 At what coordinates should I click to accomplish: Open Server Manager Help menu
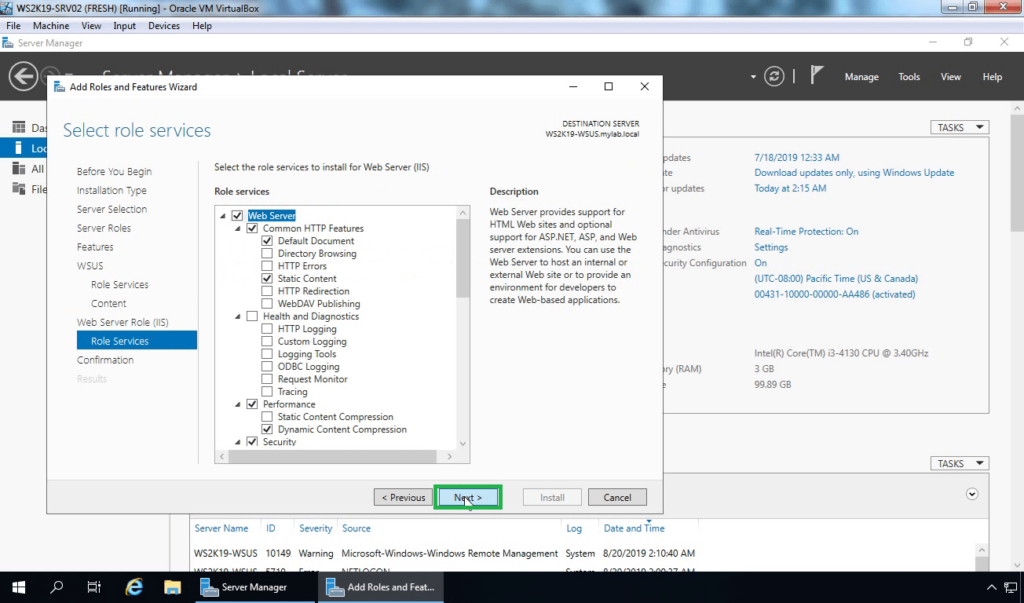[992, 76]
